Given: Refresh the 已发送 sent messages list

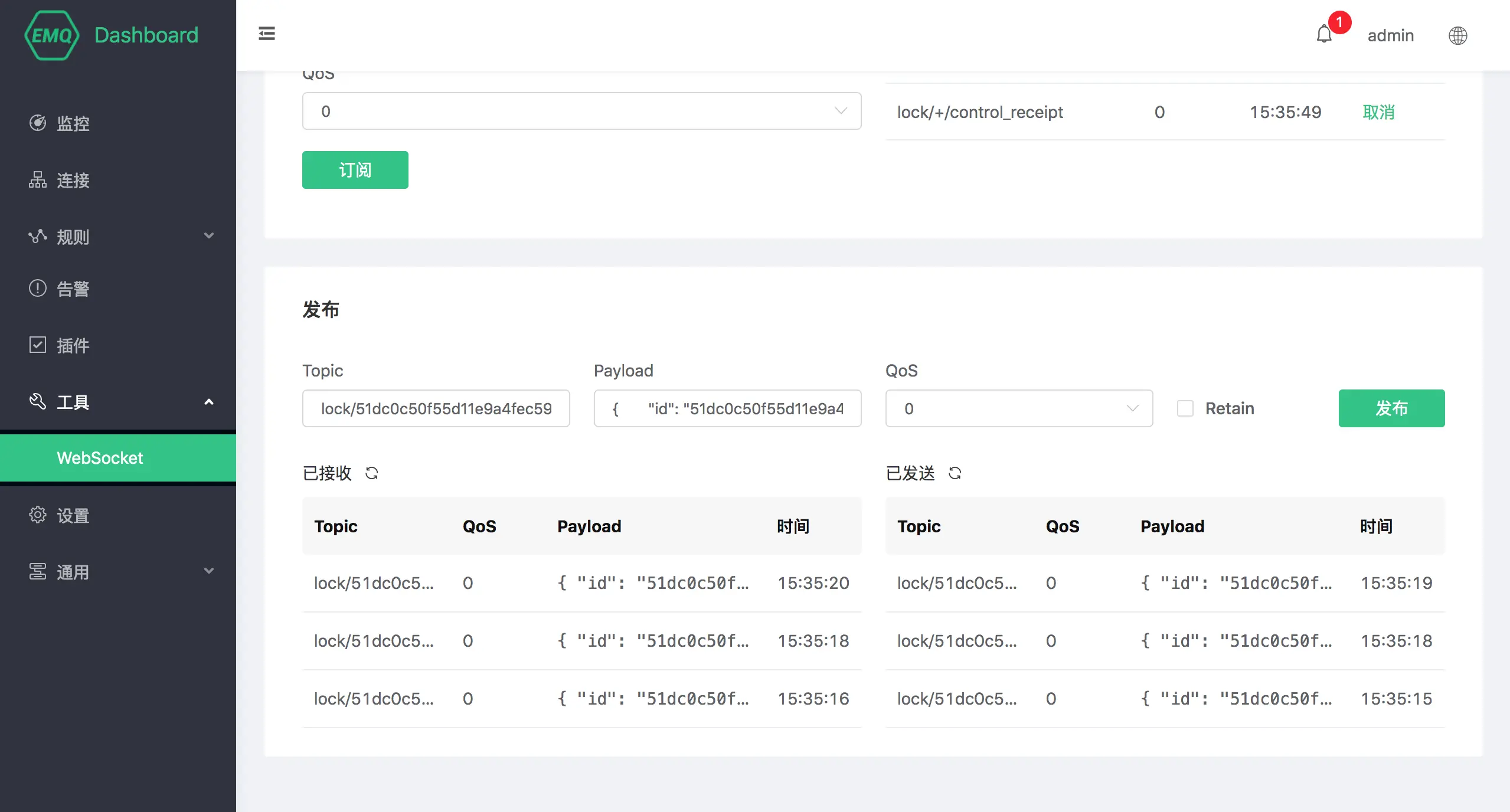Looking at the screenshot, I should [955, 473].
